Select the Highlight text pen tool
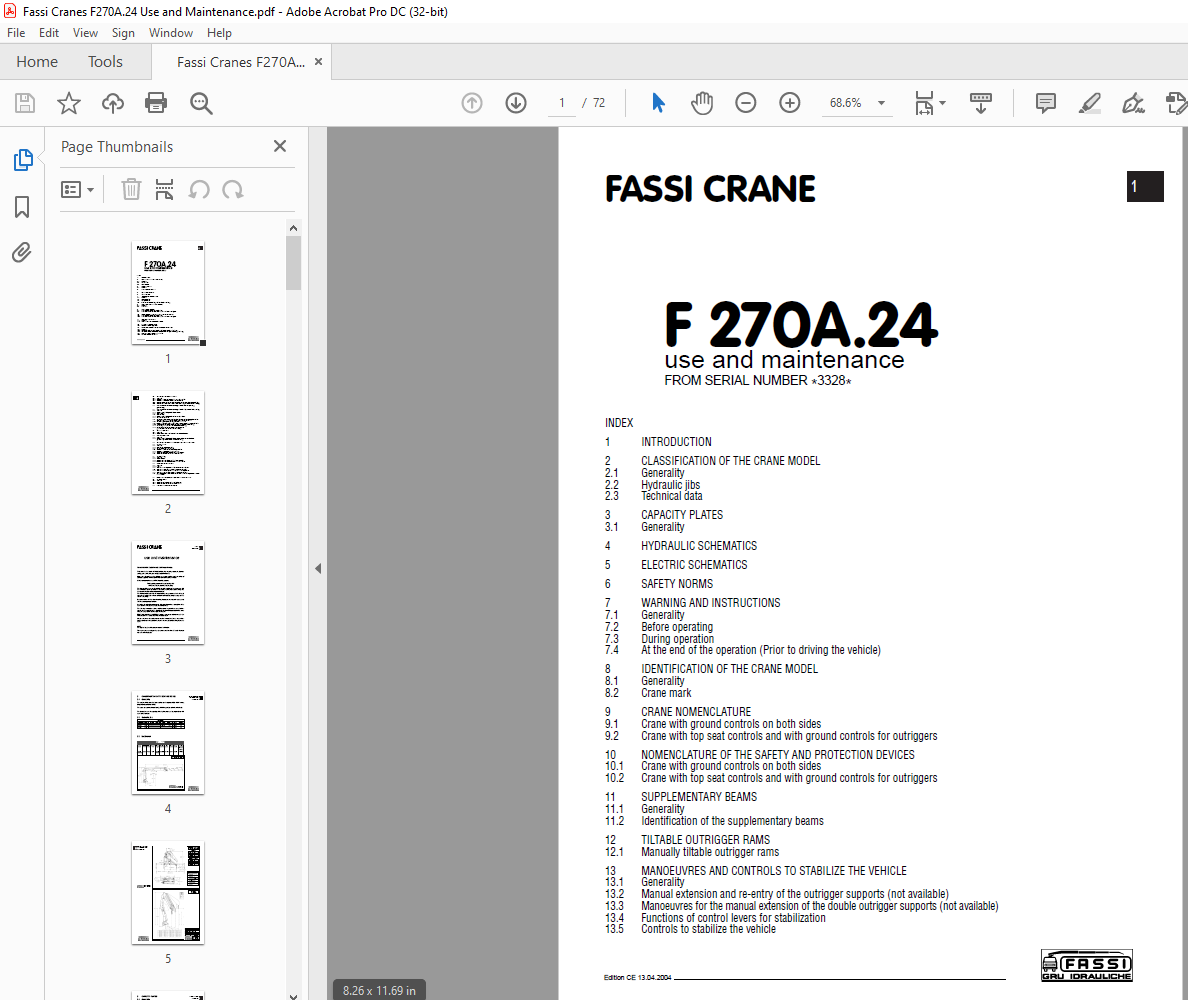 coord(1090,103)
